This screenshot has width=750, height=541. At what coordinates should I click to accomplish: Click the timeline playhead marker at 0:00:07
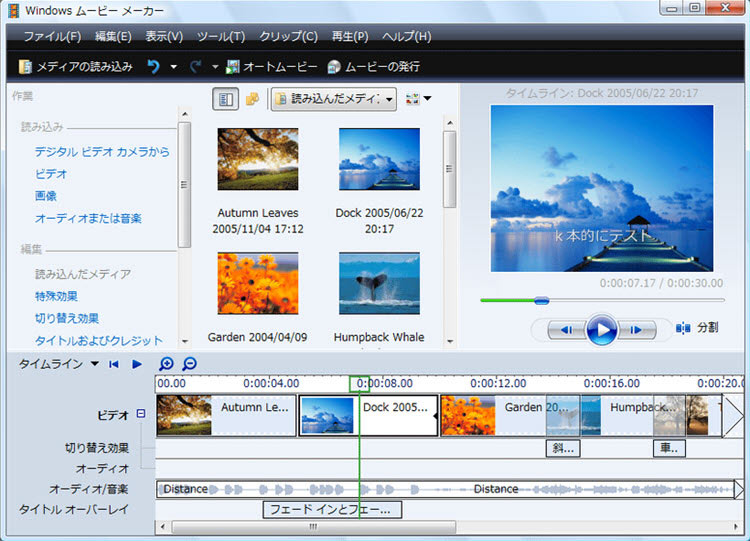[x=359, y=384]
